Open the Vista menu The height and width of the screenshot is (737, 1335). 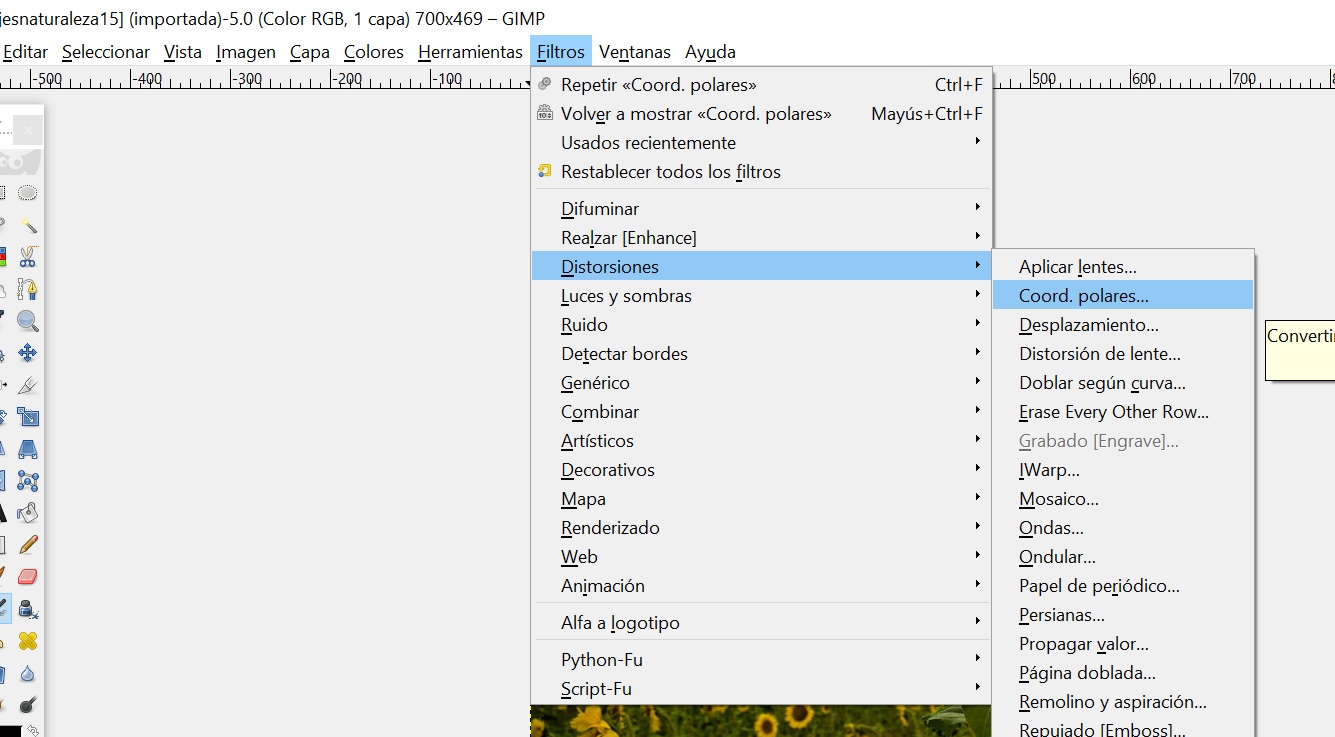(183, 52)
